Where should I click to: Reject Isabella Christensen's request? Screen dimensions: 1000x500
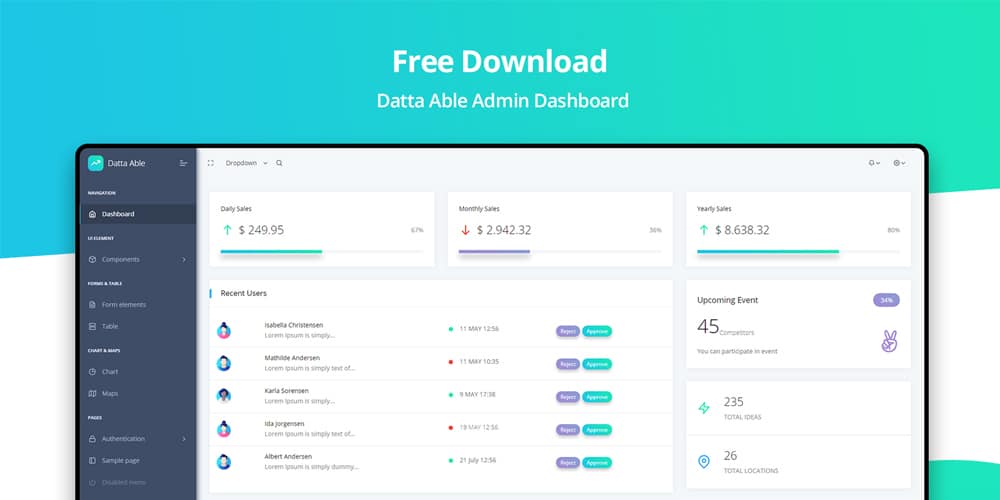pos(568,332)
